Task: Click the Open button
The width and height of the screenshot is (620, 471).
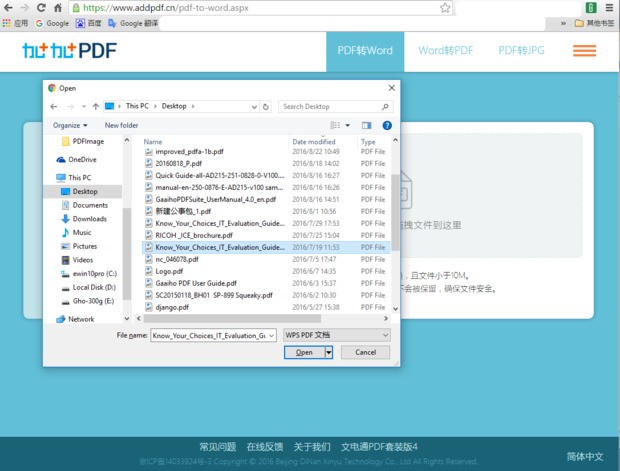Action: tap(304, 352)
